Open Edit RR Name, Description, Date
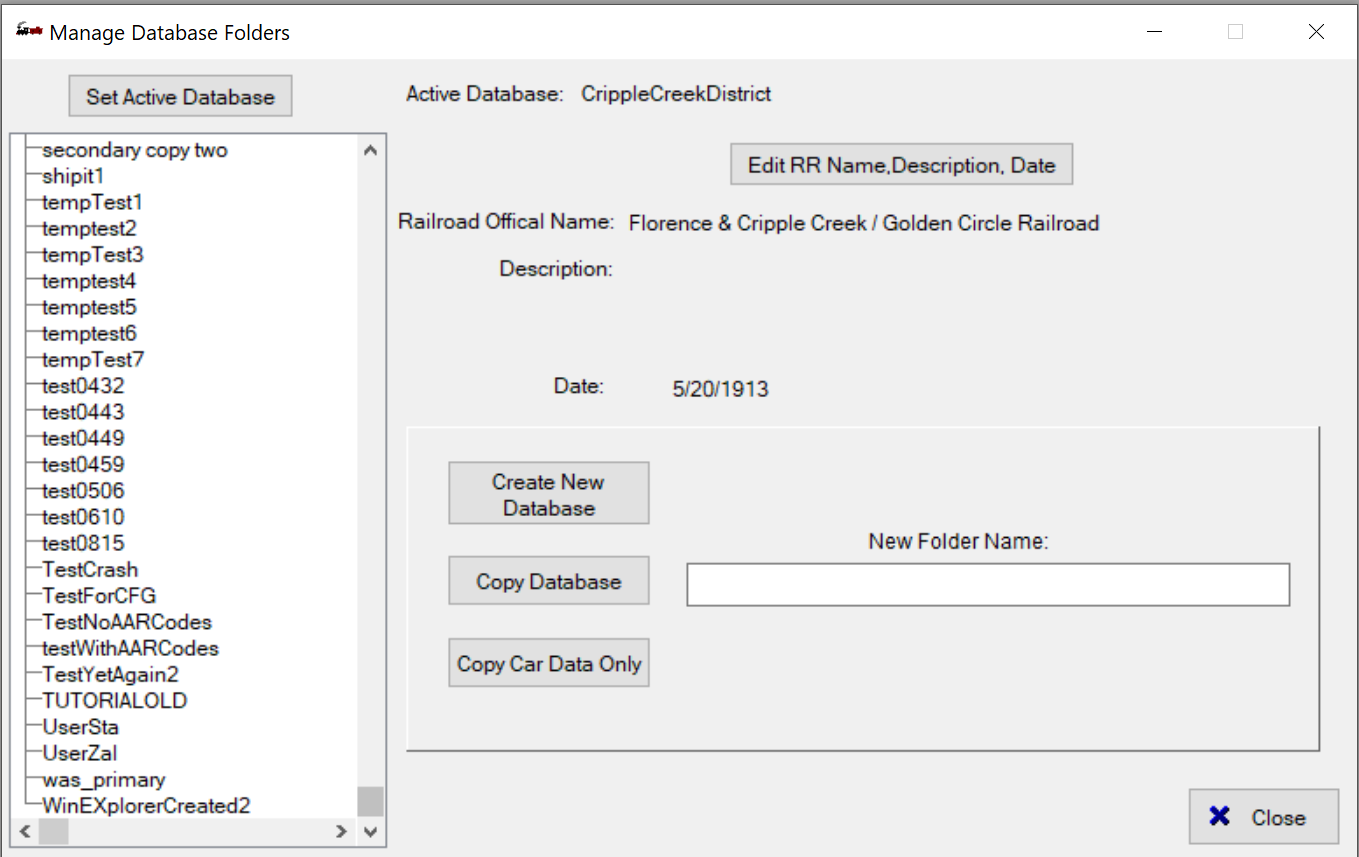 [x=901, y=165]
